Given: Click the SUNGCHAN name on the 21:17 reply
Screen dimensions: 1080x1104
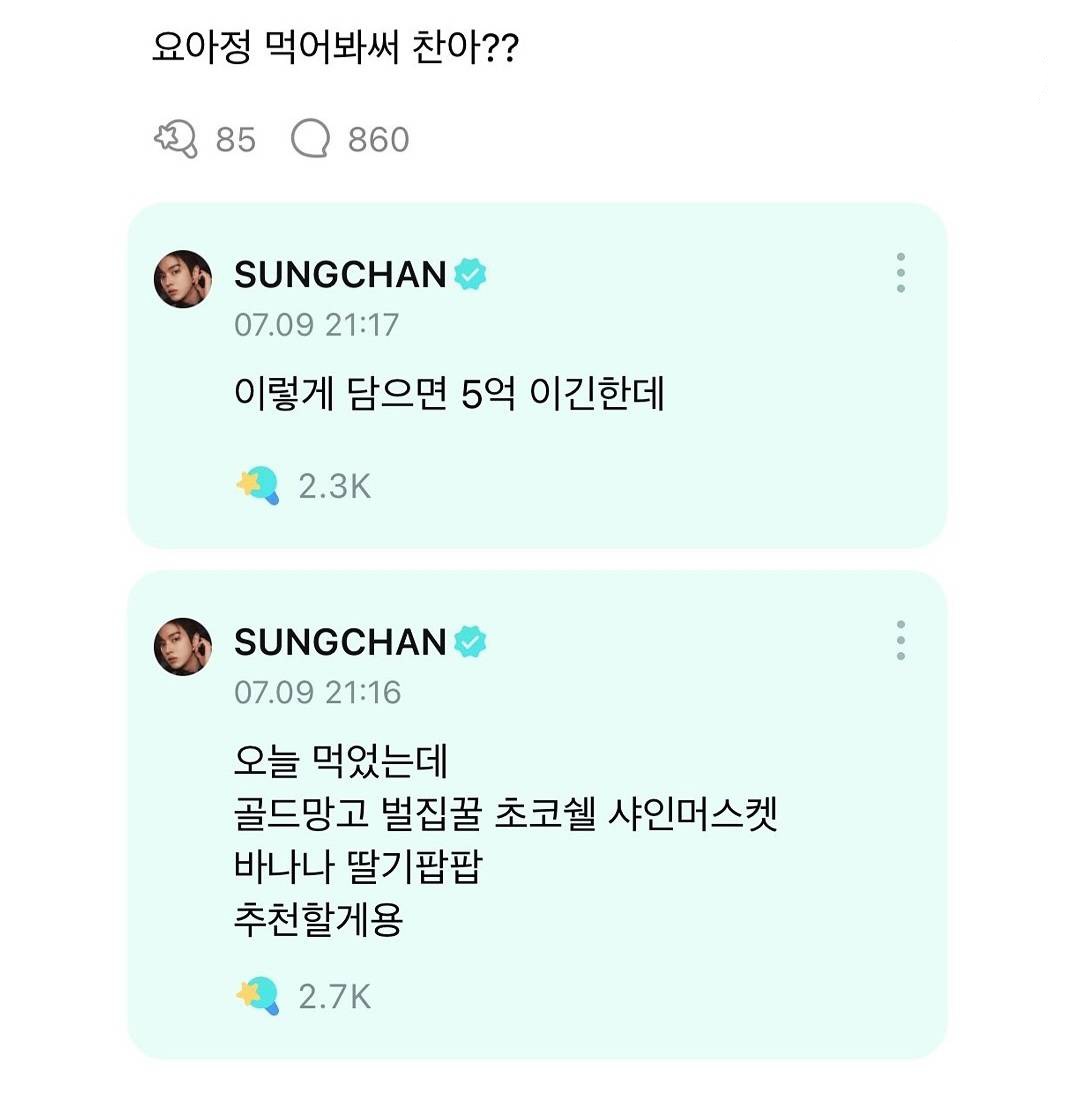Looking at the screenshot, I should pos(340,274).
